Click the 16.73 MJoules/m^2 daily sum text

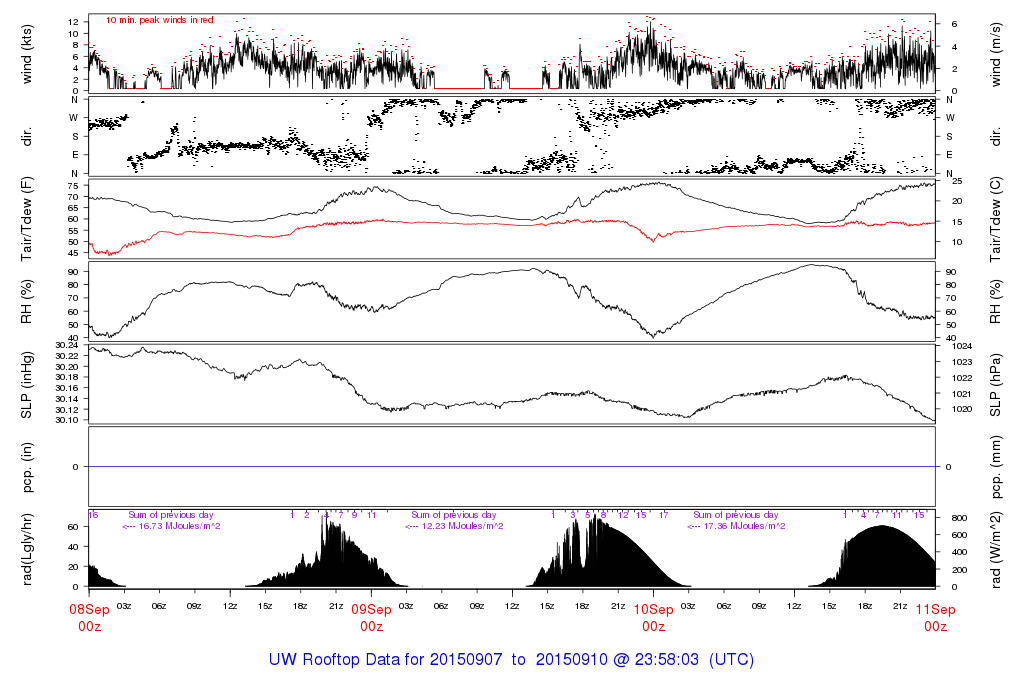(x=171, y=526)
